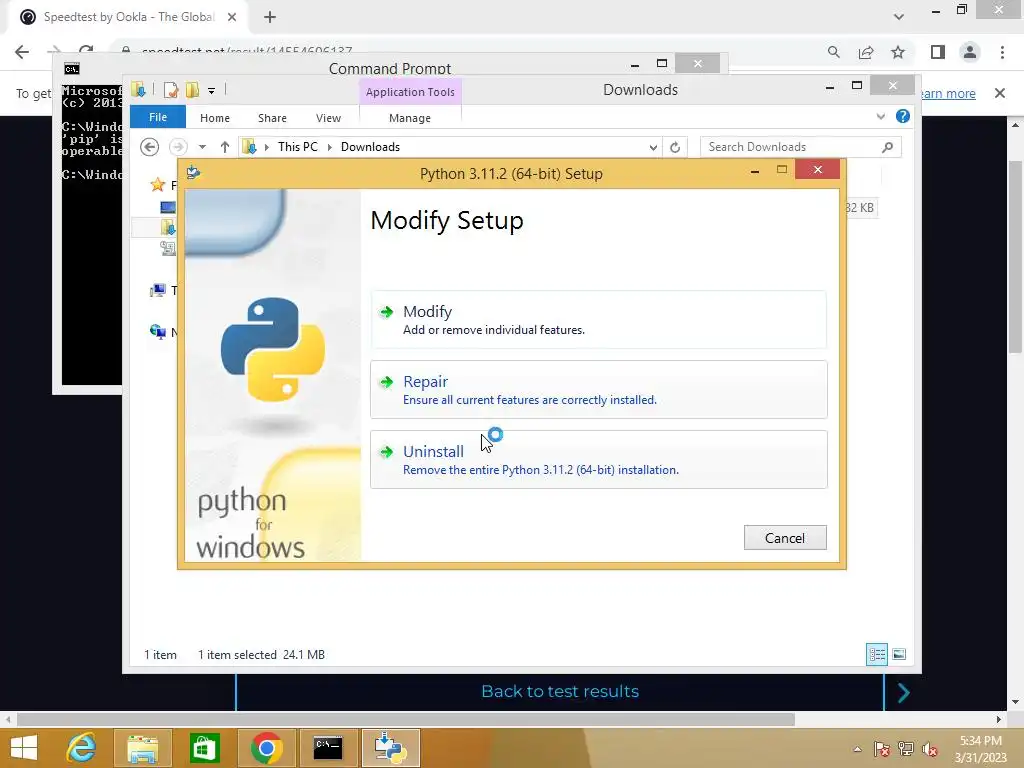Screen dimensions: 1024x768
Task: Expand the address bar path dropdown
Action: click(653, 148)
